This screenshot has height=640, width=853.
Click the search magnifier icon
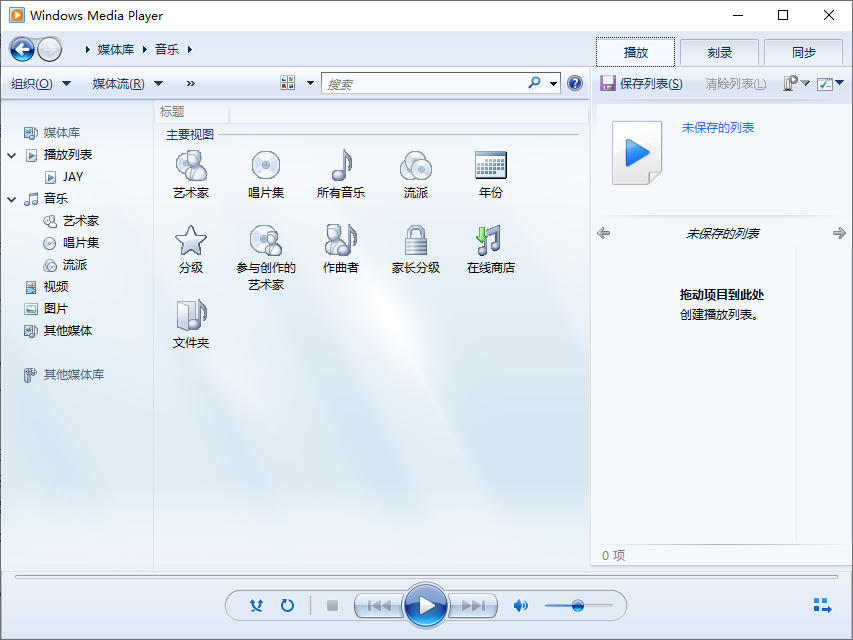[535, 83]
